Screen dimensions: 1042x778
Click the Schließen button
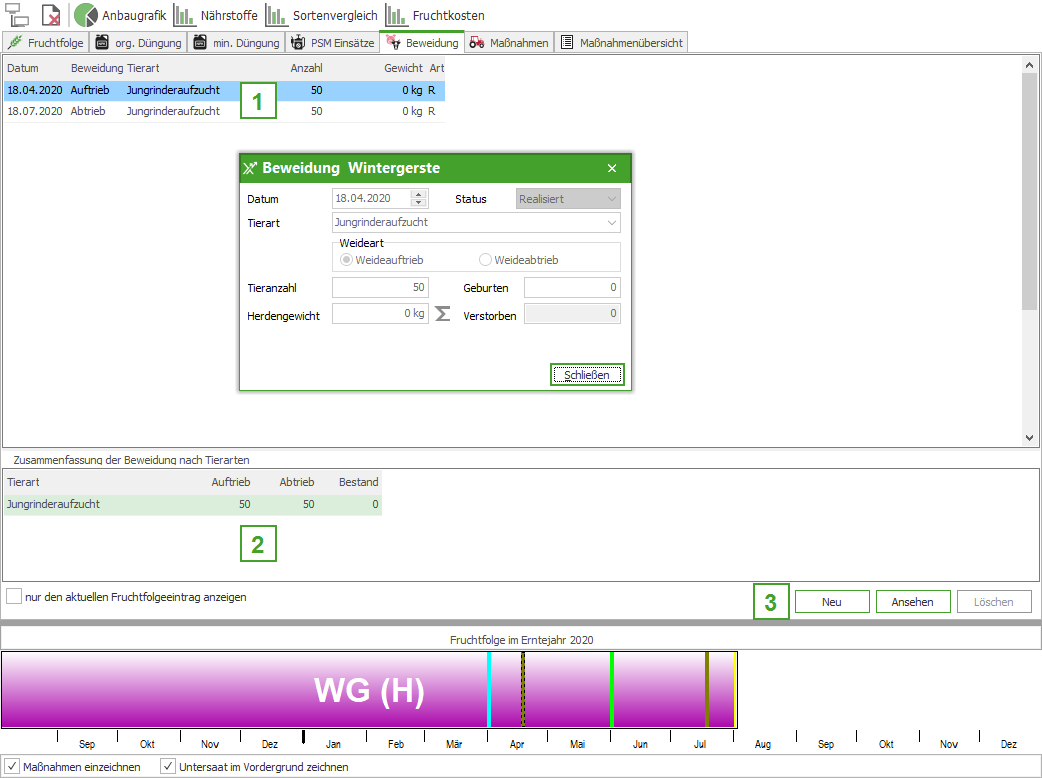tap(586, 375)
